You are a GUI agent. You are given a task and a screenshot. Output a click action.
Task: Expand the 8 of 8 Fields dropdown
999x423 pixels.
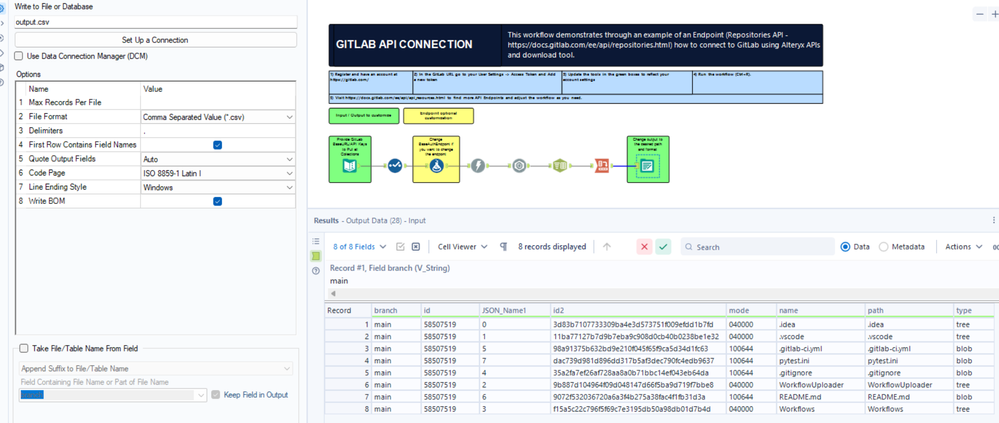[359, 247]
